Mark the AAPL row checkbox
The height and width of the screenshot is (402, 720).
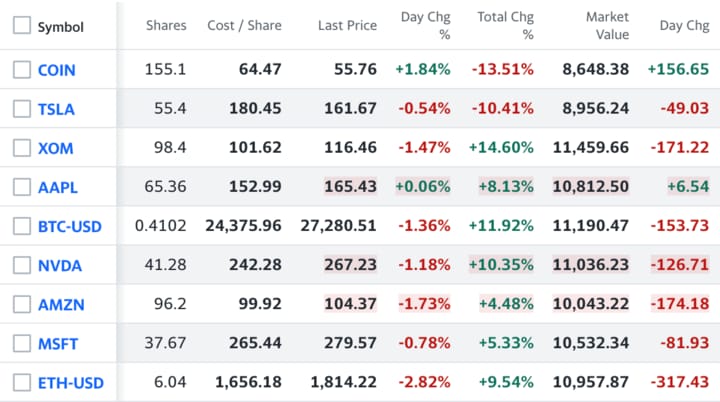22,187
